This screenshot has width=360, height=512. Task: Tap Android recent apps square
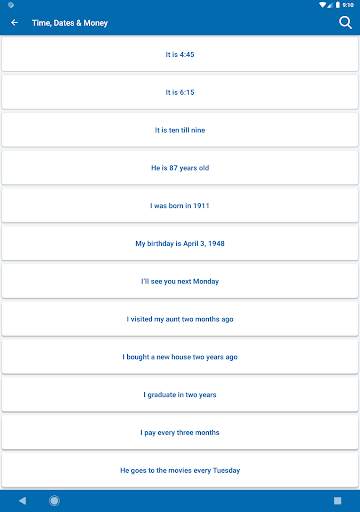click(337, 500)
